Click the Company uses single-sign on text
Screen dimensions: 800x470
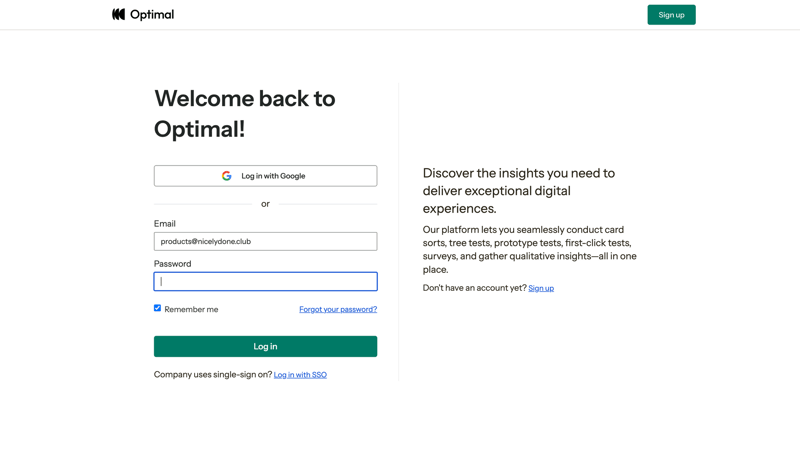[x=213, y=375]
